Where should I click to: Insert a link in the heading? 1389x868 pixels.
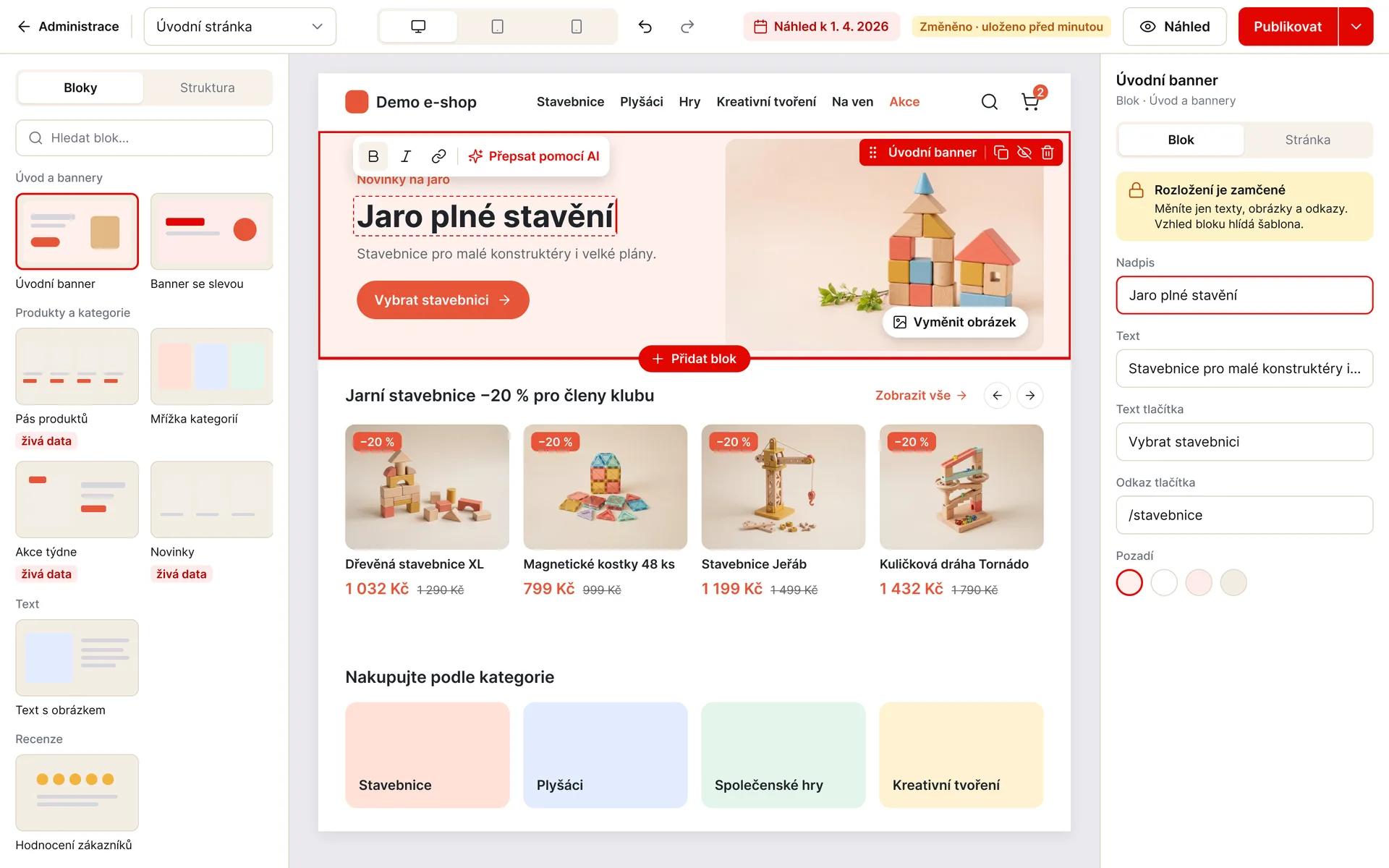(438, 156)
